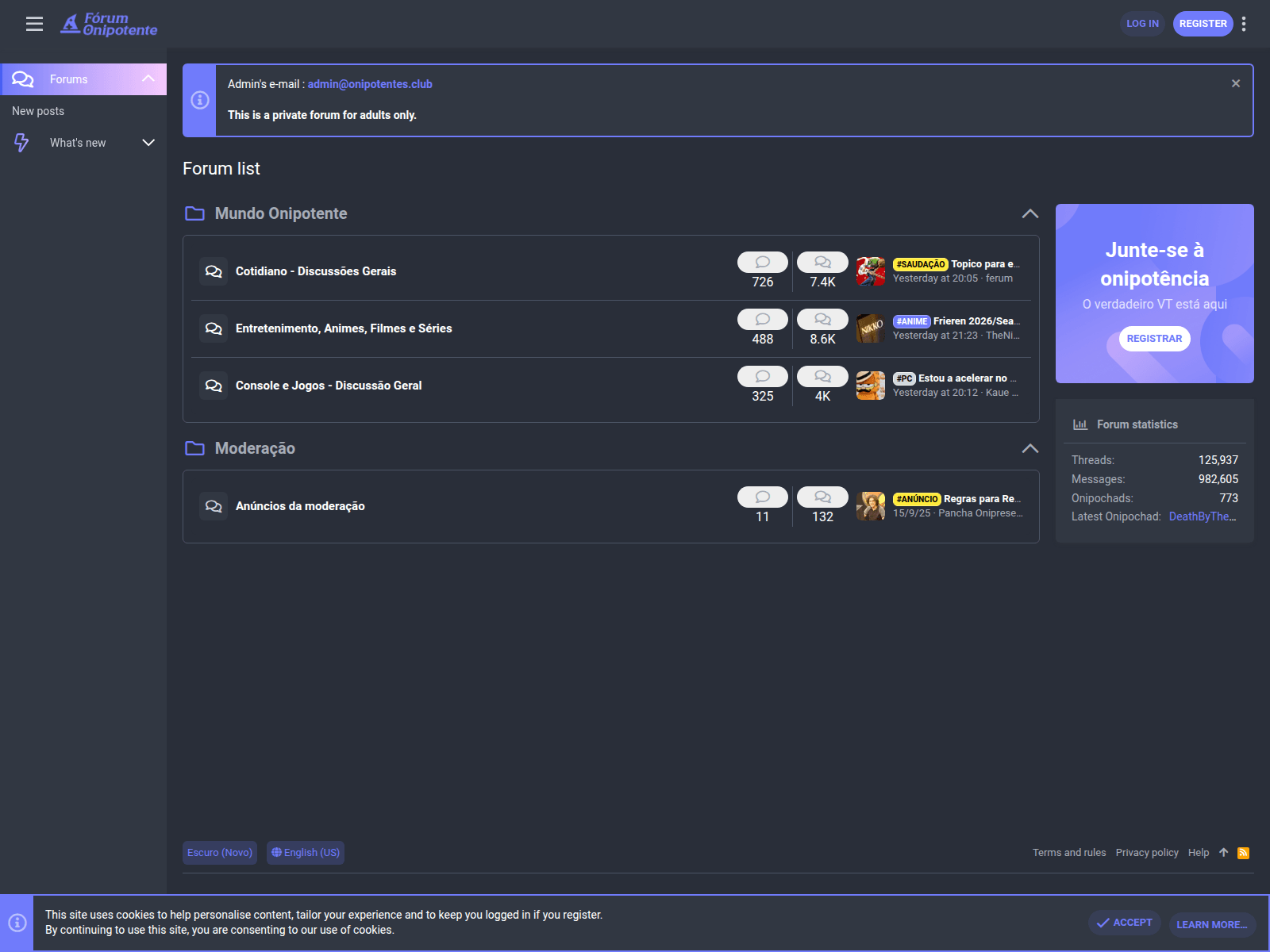The width and height of the screenshot is (1270, 952).
Task: Accept the cookies notice
Action: pyautogui.click(x=1125, y=923)
